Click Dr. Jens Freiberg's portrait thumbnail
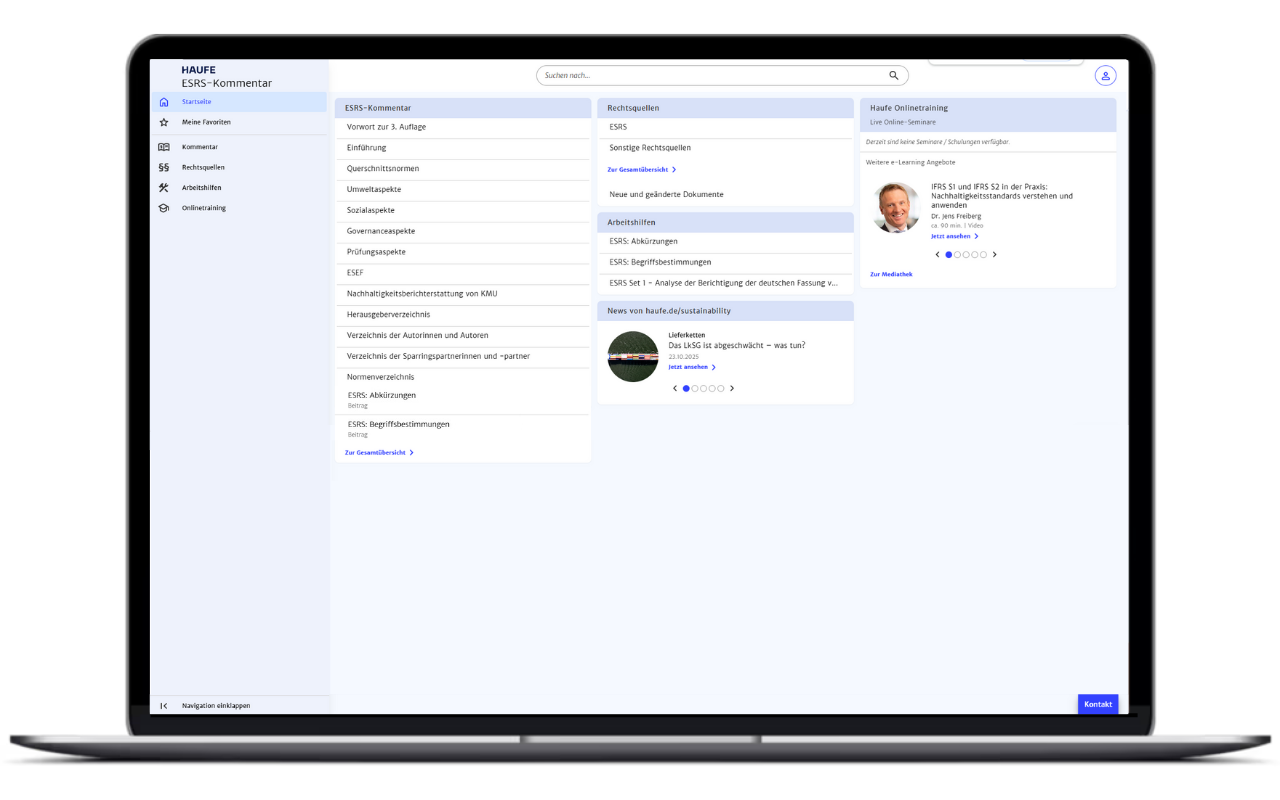 pos(896,207)
